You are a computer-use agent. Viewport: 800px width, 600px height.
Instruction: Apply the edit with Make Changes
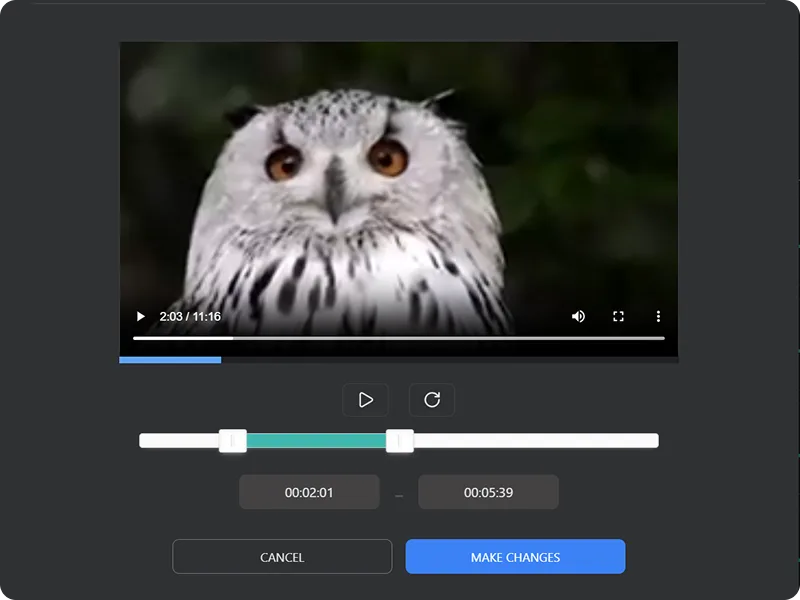click(515, 556)
